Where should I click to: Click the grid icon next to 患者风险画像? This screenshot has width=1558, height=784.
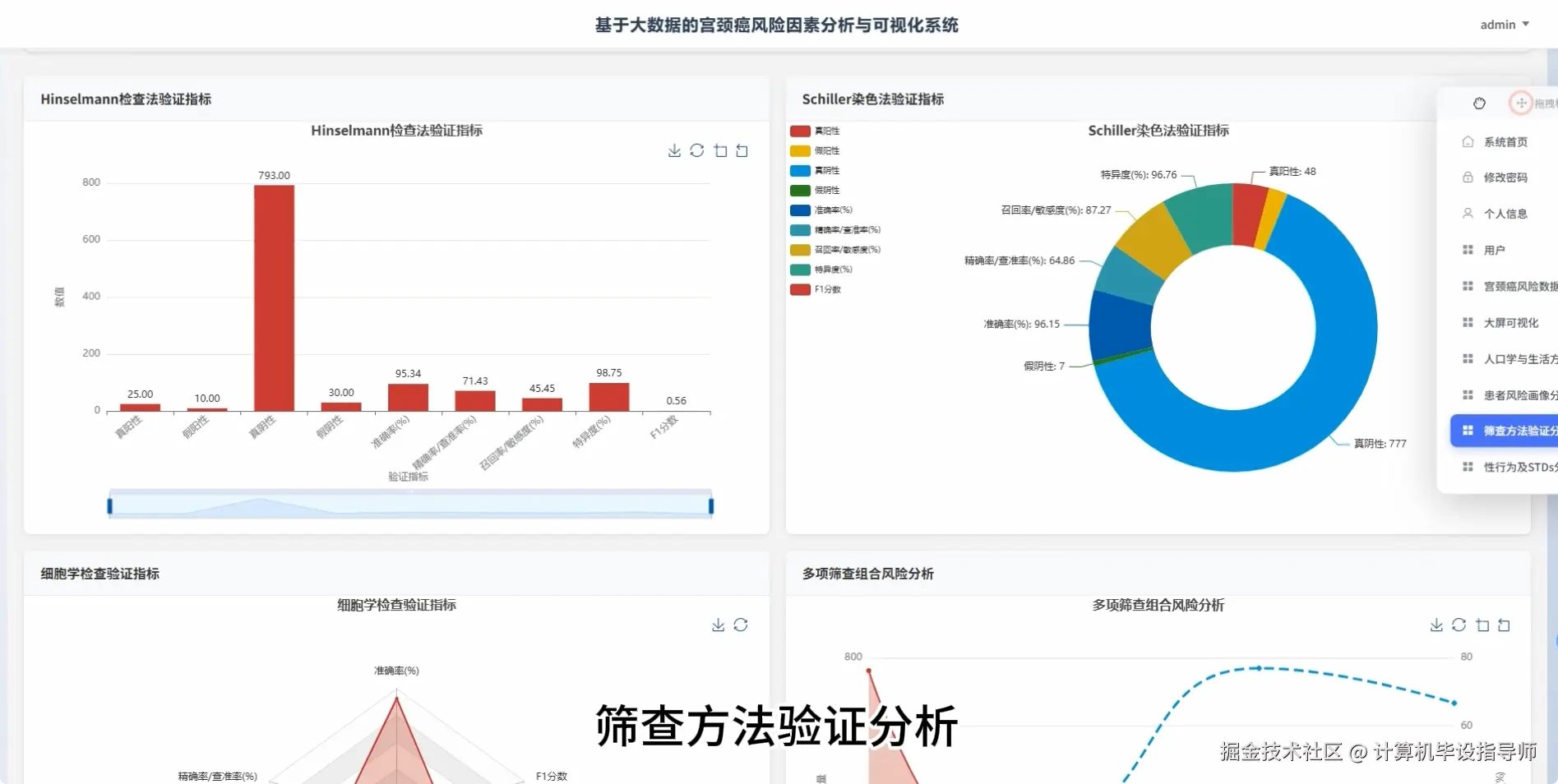pos(1468,394)
